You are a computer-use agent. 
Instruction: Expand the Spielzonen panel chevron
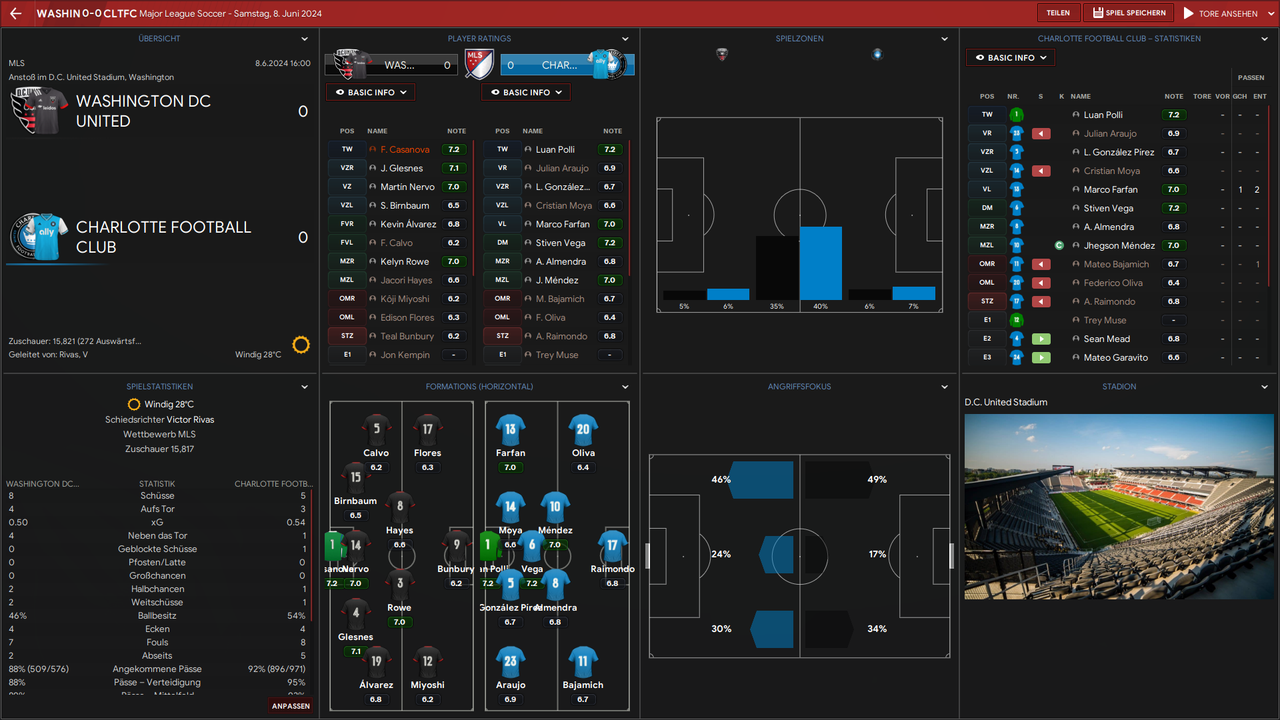coord(945,39)
